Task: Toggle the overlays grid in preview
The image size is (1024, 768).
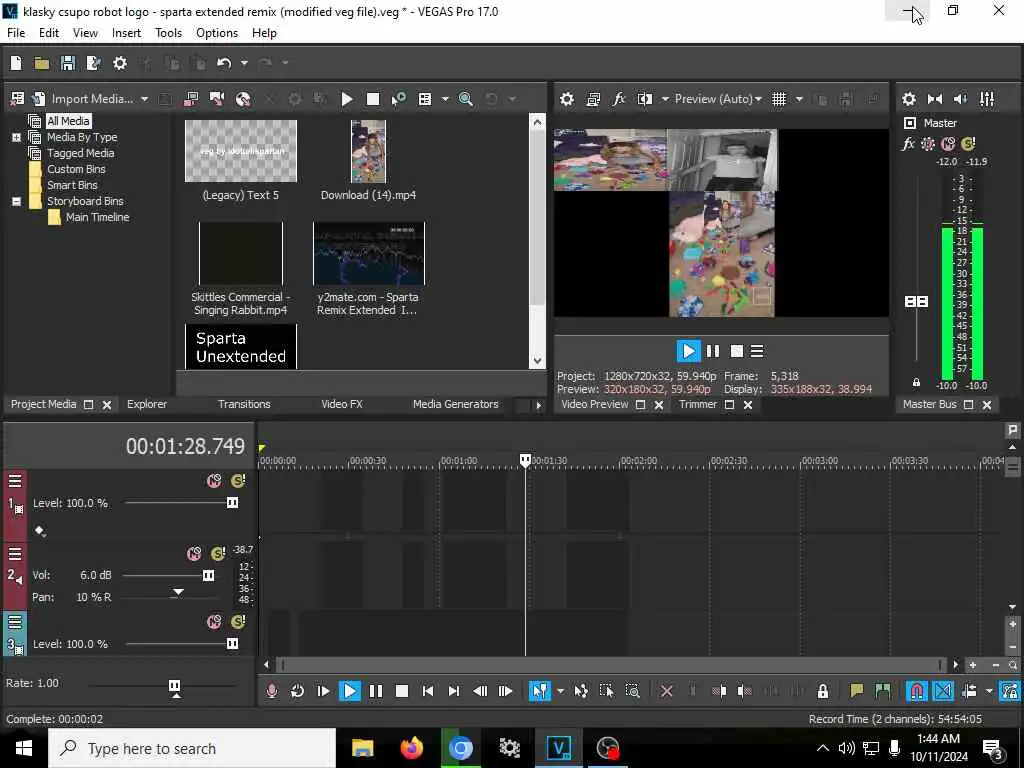Action: (779, 99)
